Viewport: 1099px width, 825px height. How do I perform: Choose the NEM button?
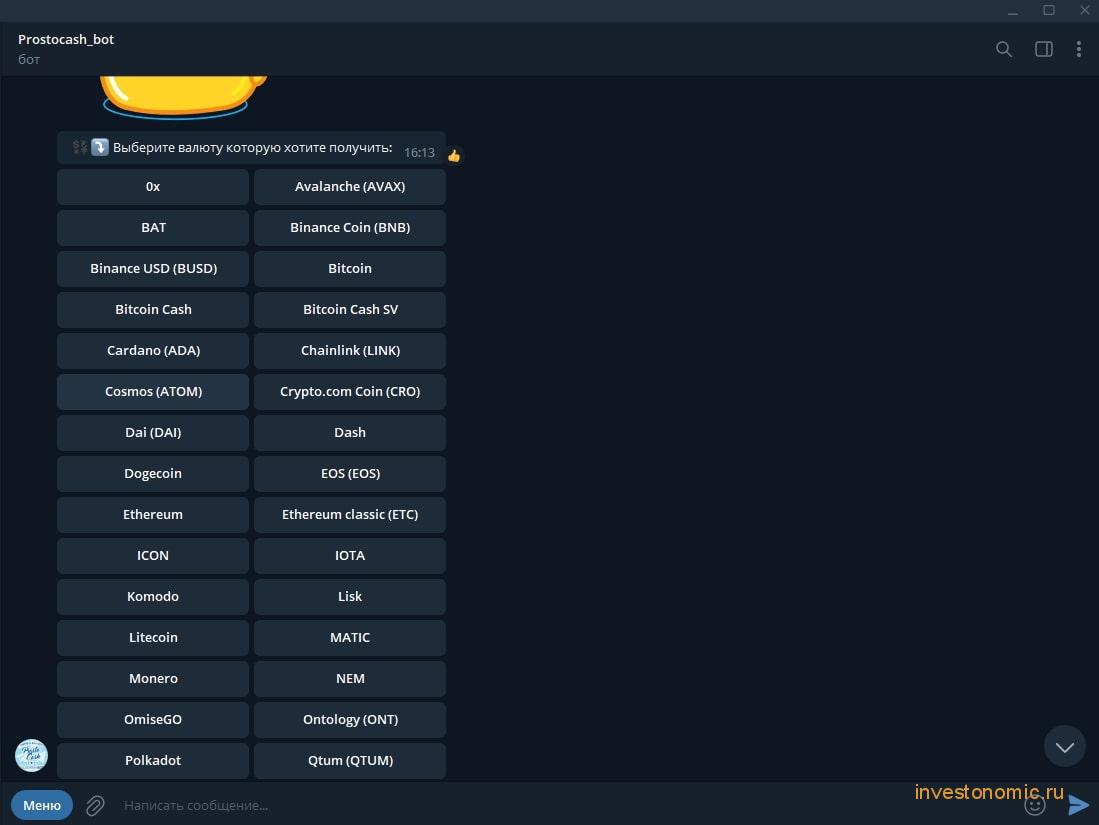point(350,679)
